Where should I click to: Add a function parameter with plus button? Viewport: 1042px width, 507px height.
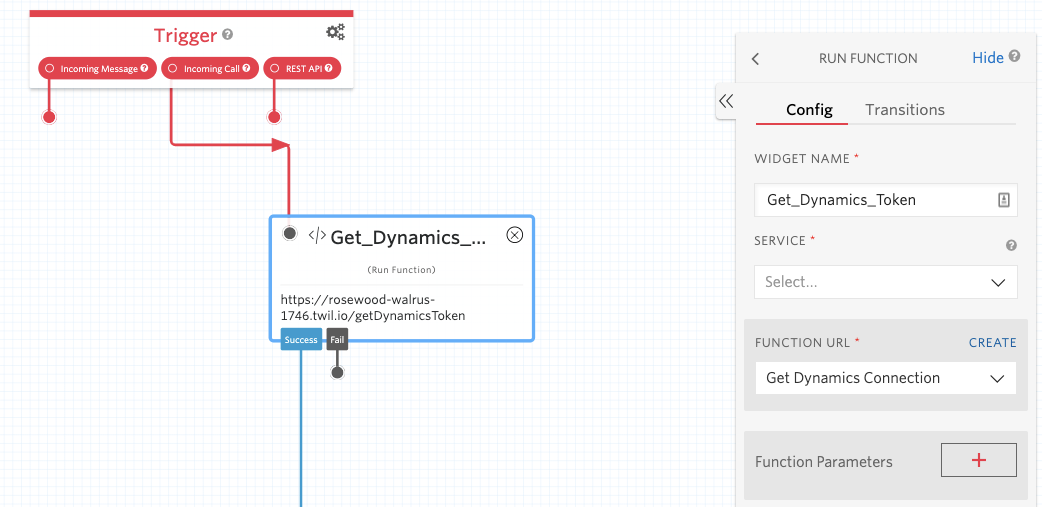(978, 460)
